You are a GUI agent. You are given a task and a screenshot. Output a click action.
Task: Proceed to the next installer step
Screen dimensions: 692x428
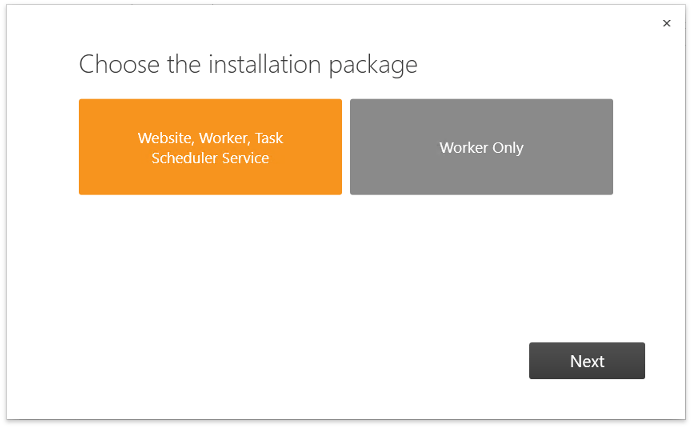587,360
